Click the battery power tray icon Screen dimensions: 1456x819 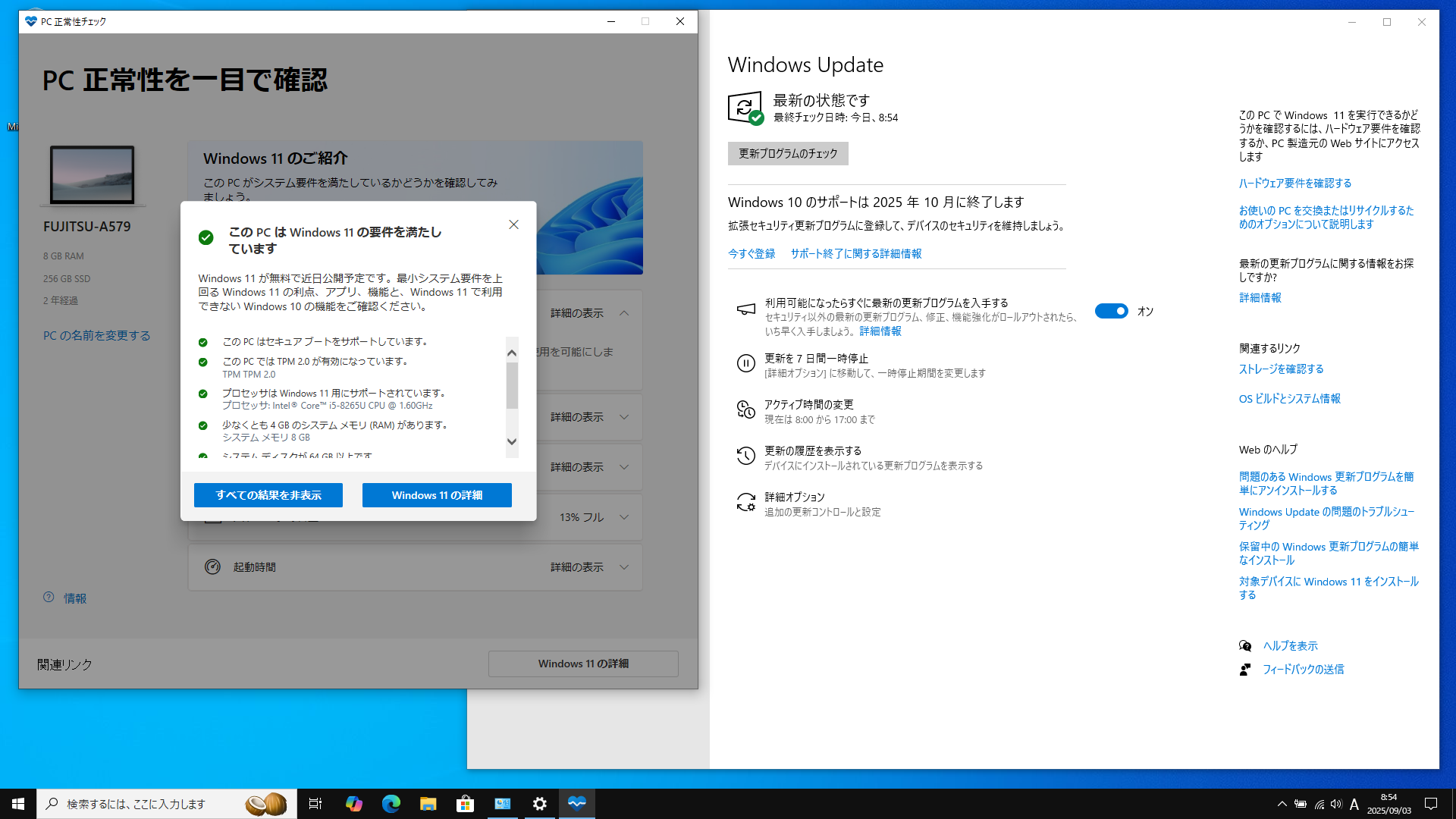[1301, 804]
